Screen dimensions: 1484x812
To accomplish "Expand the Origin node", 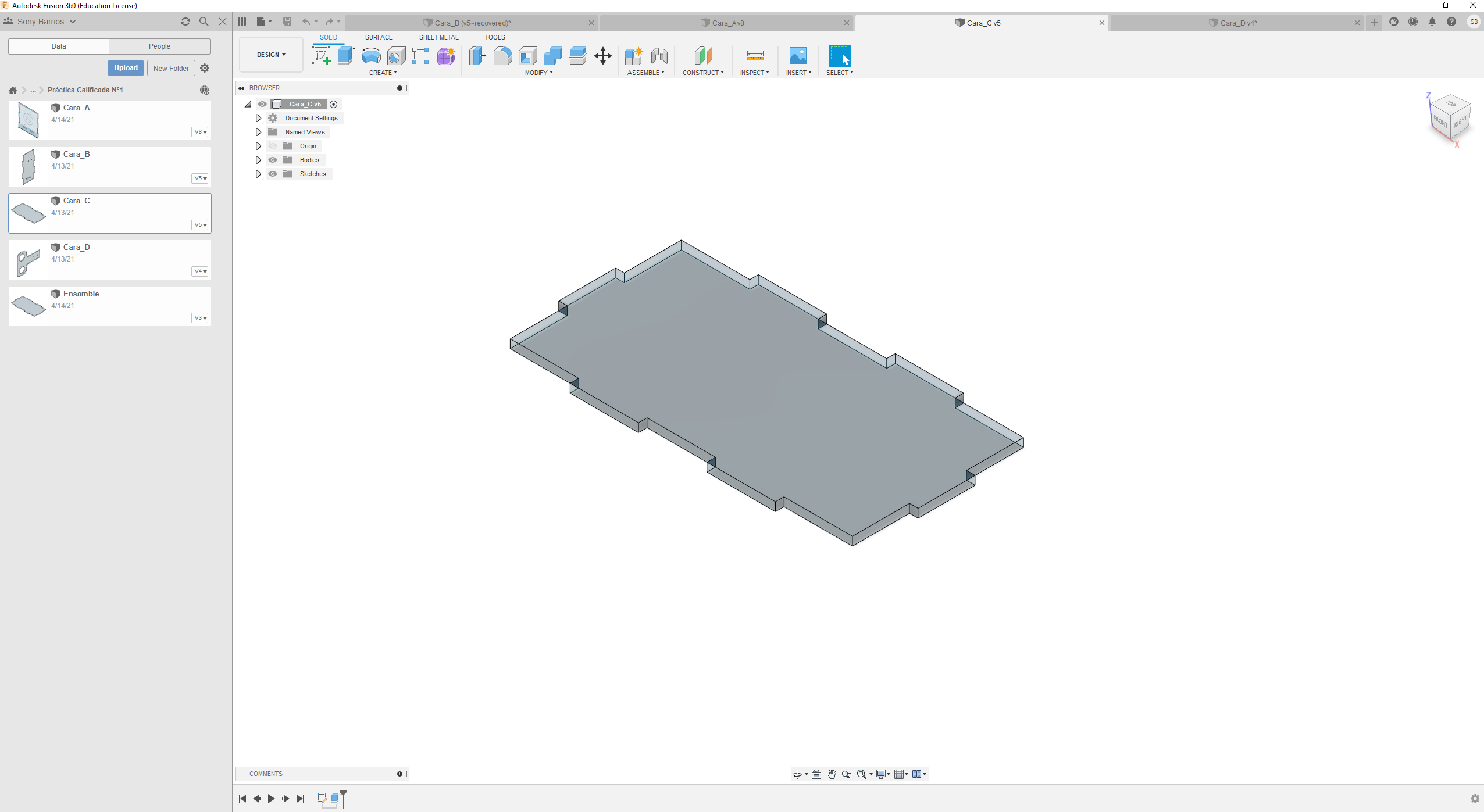I will coord(258,146).
